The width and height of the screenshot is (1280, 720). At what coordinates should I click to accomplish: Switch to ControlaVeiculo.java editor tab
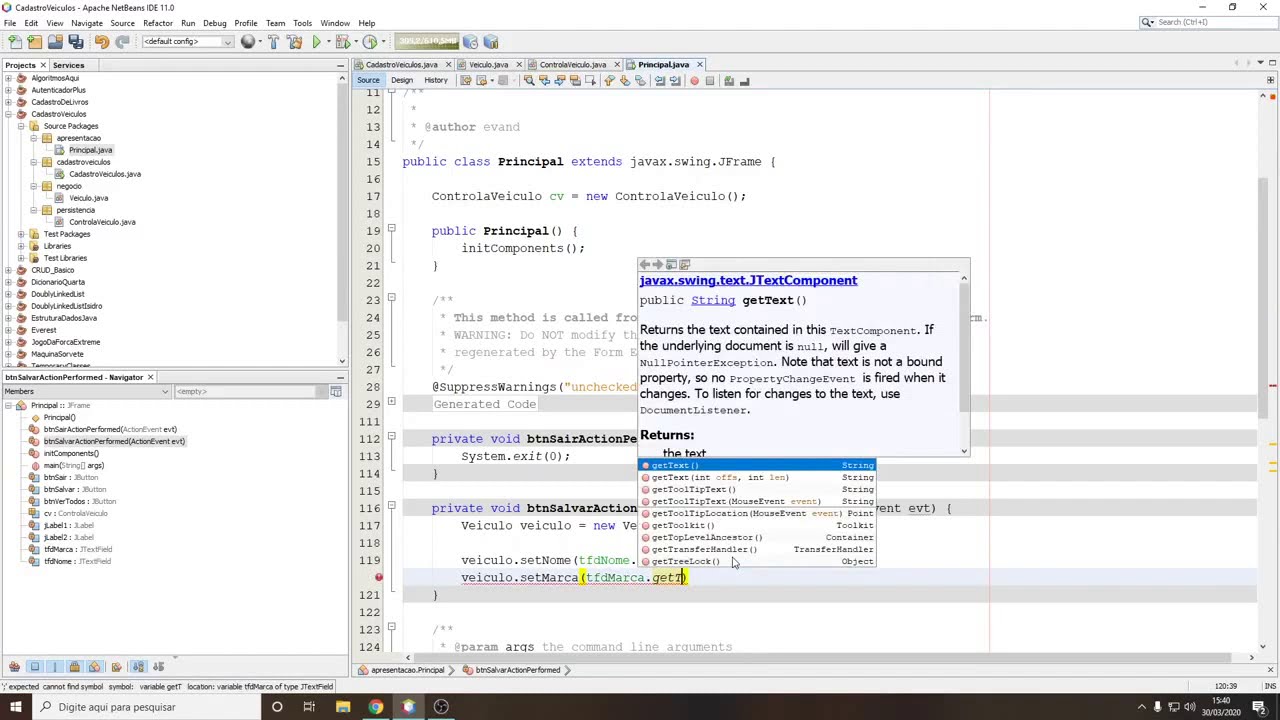point(573,65)
